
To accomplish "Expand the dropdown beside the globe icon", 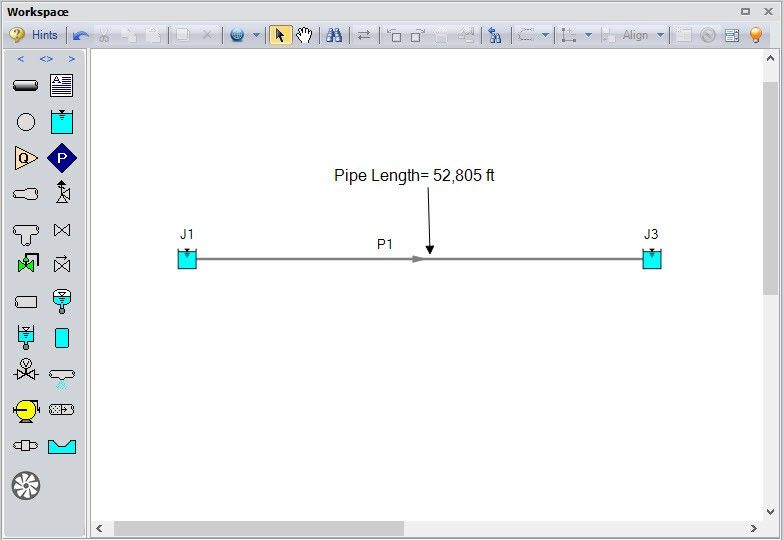I will click(x=256, y=35).
